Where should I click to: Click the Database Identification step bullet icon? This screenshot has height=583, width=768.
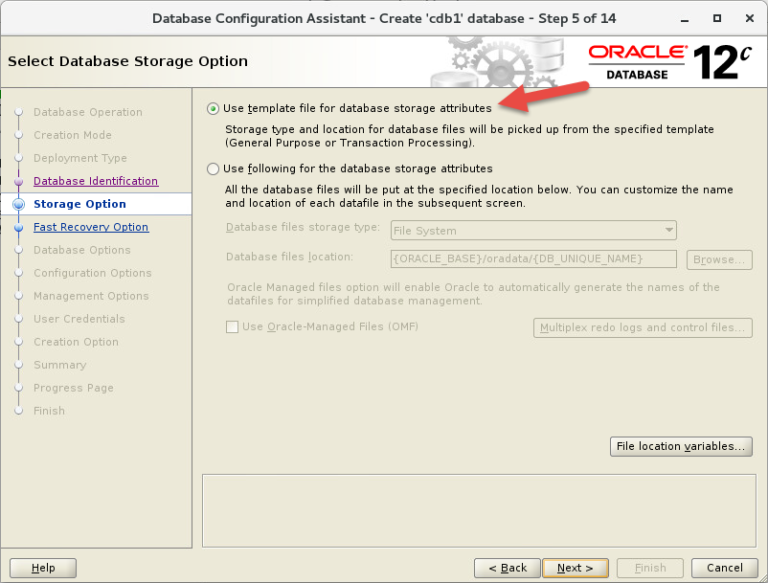point(19,182)
